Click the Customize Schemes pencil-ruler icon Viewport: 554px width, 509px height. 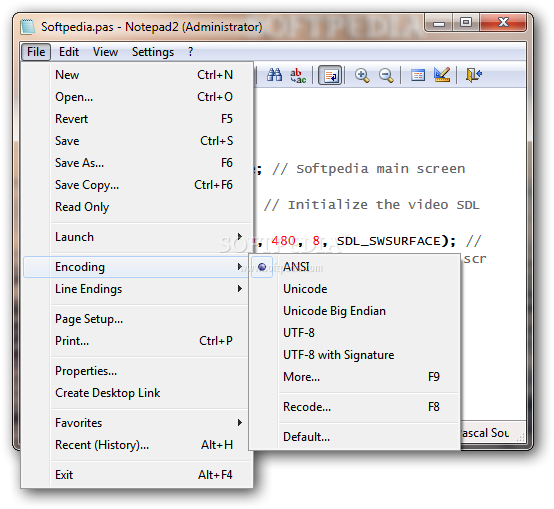point(442,75)
